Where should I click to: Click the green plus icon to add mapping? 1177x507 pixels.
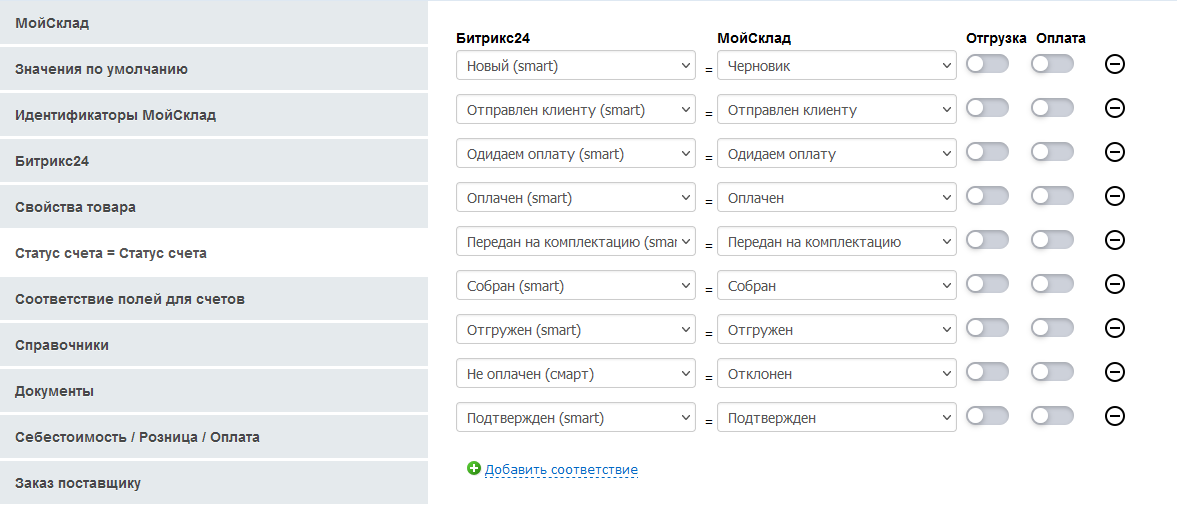click(x=474, y=468)
